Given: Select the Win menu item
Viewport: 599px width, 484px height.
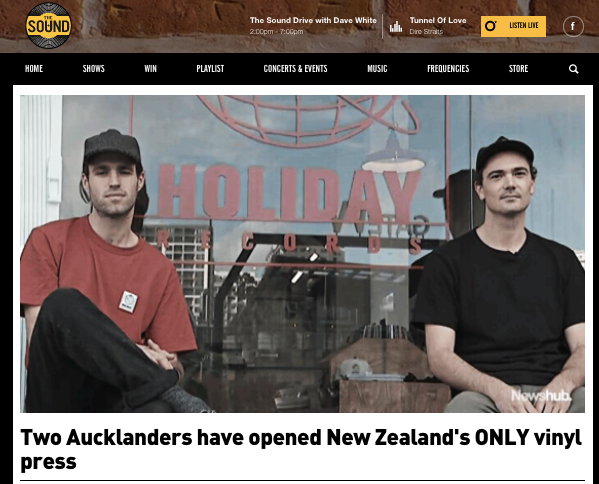Looking at the screenshot, I should pyautogui.click(x=151, y=69).
